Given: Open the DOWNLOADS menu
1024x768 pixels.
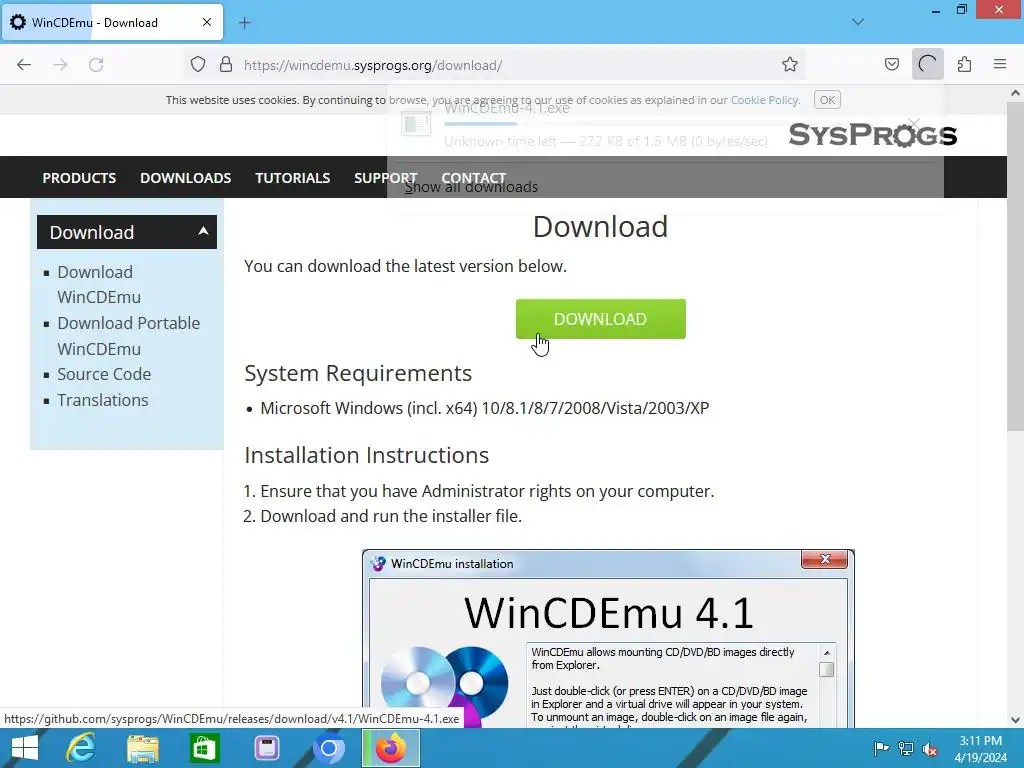Looking at the screenshot, I should pyautogui.click(x=185, y=178).
